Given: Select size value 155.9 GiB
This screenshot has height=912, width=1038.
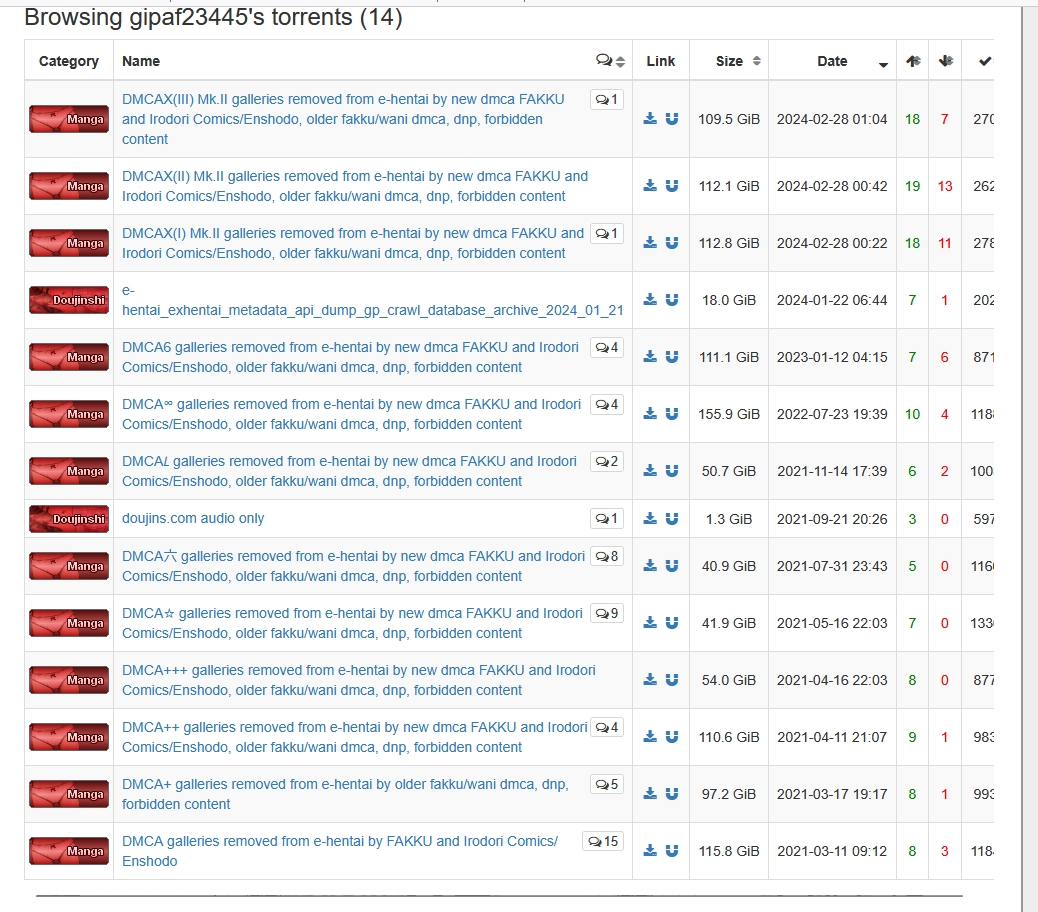Looking at the screenshot, I should pos(729,414).
